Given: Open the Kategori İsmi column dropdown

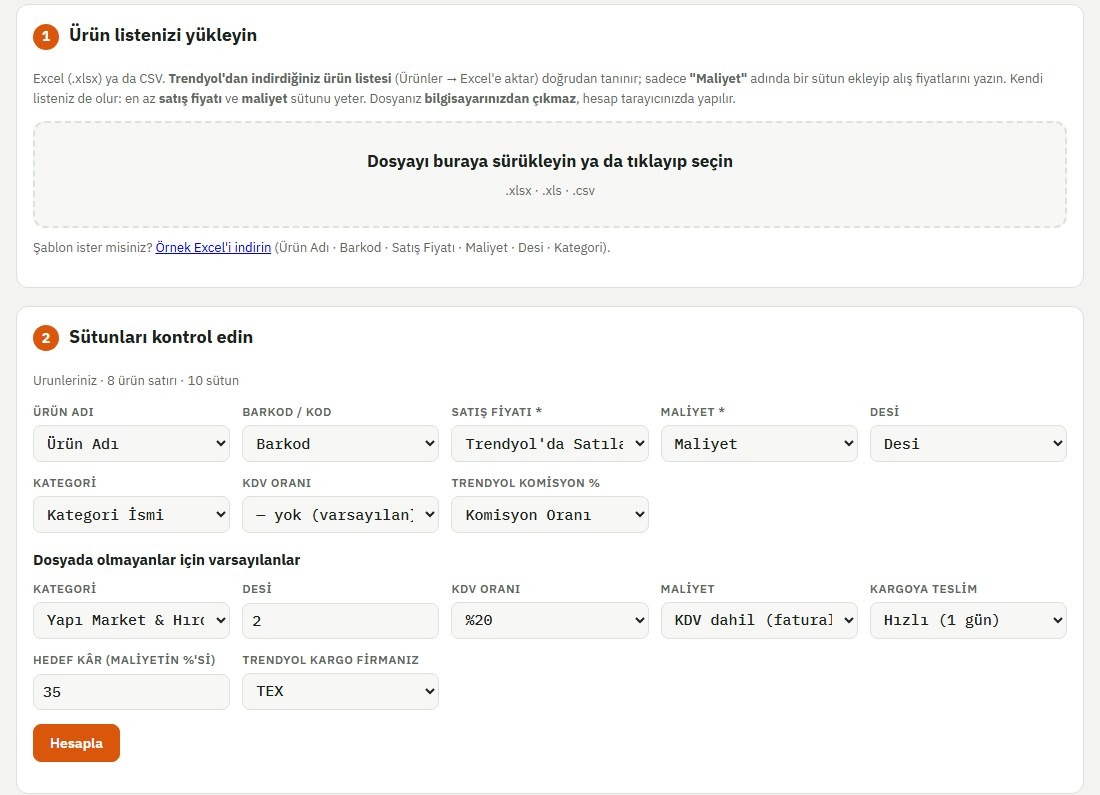Looking at the screenshot, I should point(131,514).
